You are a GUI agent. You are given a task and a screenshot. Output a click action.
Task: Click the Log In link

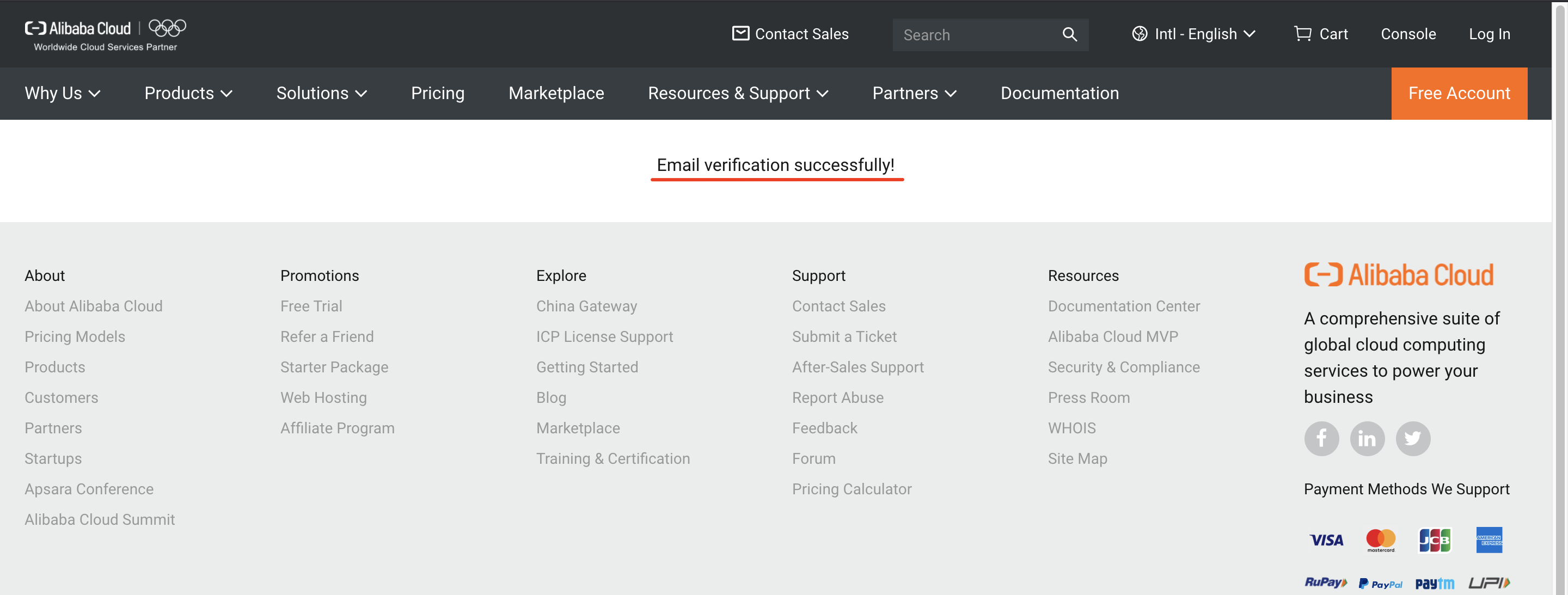(1489, 34)
